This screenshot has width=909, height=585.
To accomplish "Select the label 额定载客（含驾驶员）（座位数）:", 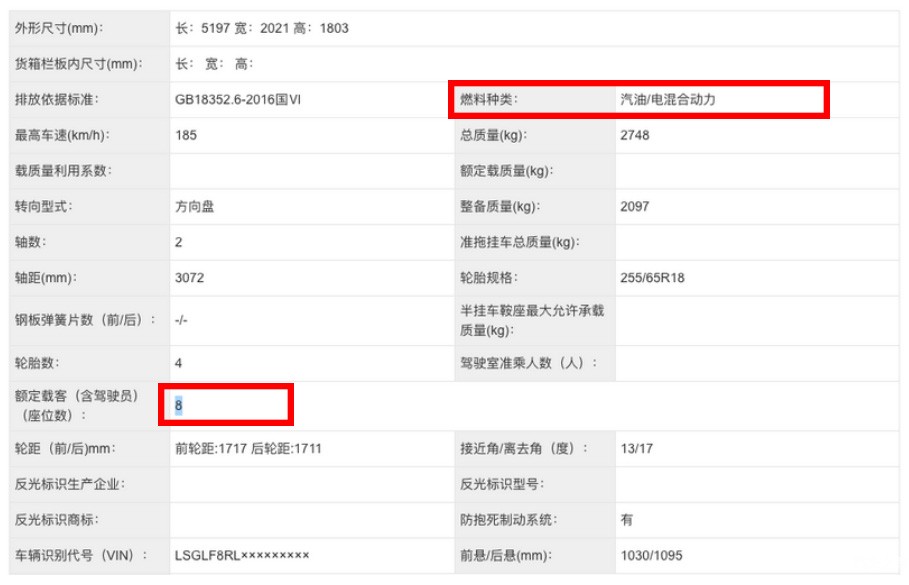I will (78, 406).
